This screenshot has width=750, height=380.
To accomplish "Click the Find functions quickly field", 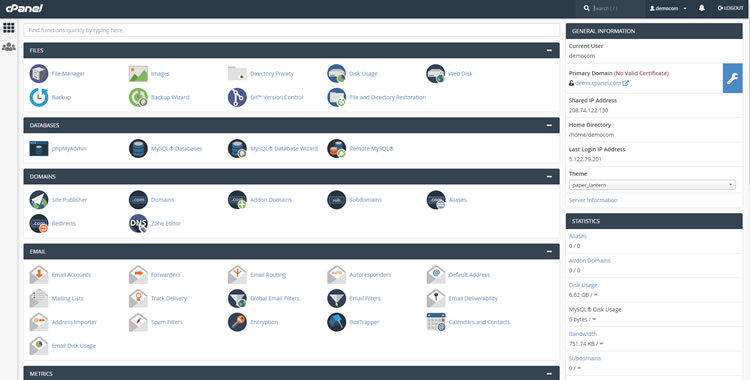I will (291, 30).
